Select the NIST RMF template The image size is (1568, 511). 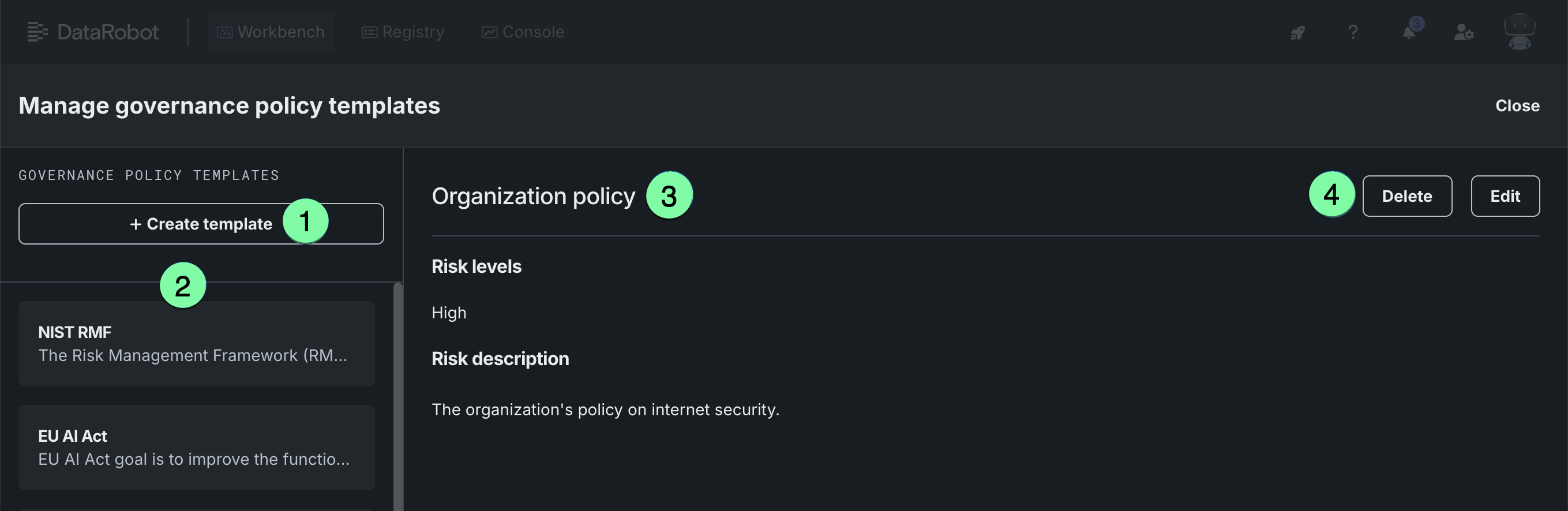pos(196,344)
